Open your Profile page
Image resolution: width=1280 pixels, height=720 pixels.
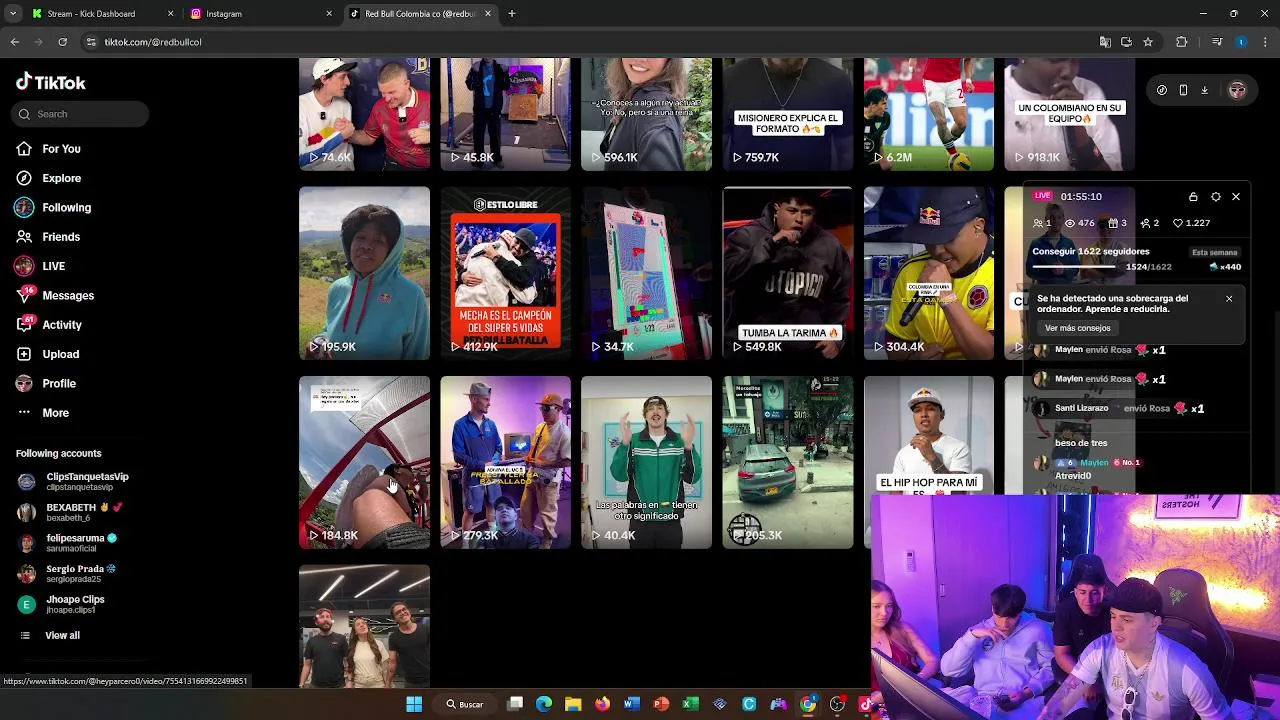pos(46,384)
